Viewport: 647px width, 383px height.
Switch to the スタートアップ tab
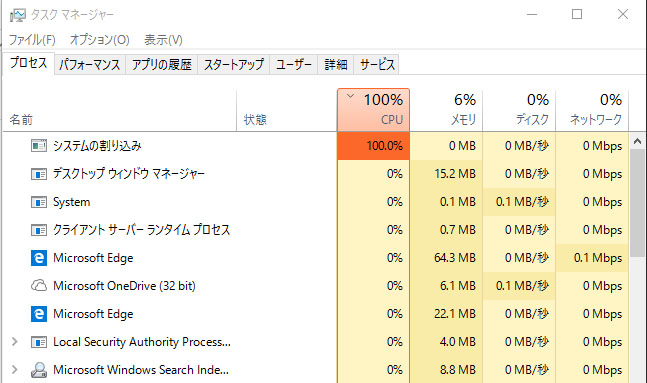click(x=234, y=65)
